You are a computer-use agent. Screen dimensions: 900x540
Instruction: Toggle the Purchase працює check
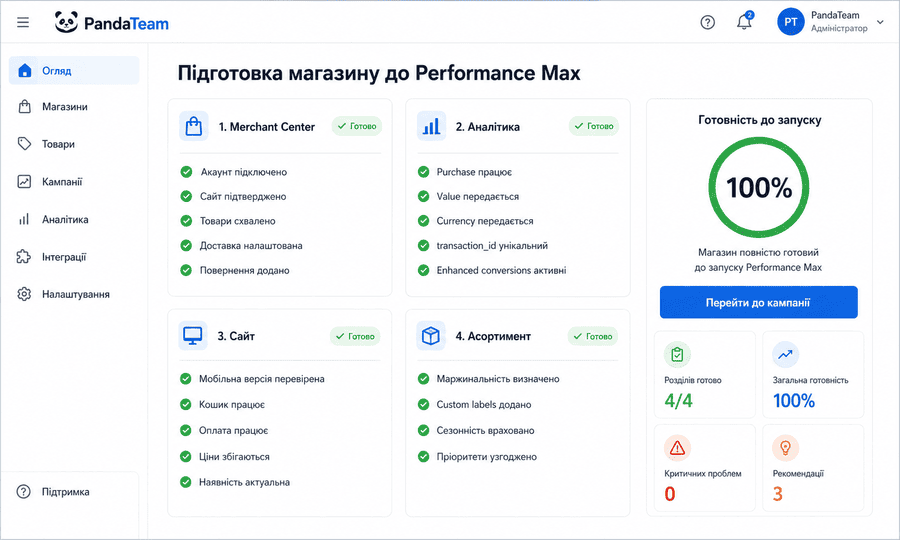click(x=424, y=172)
